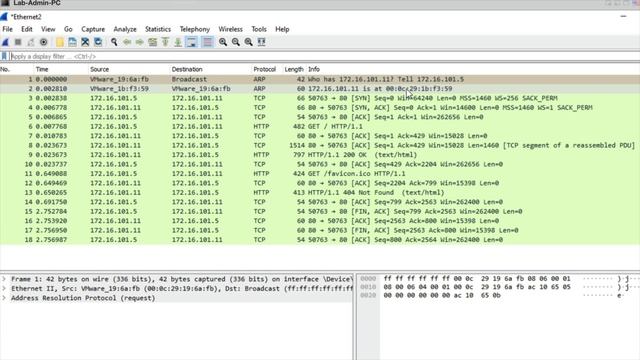This screenshot has width=640, height=360.
Task: Open the Go menu
Action: 68,29
